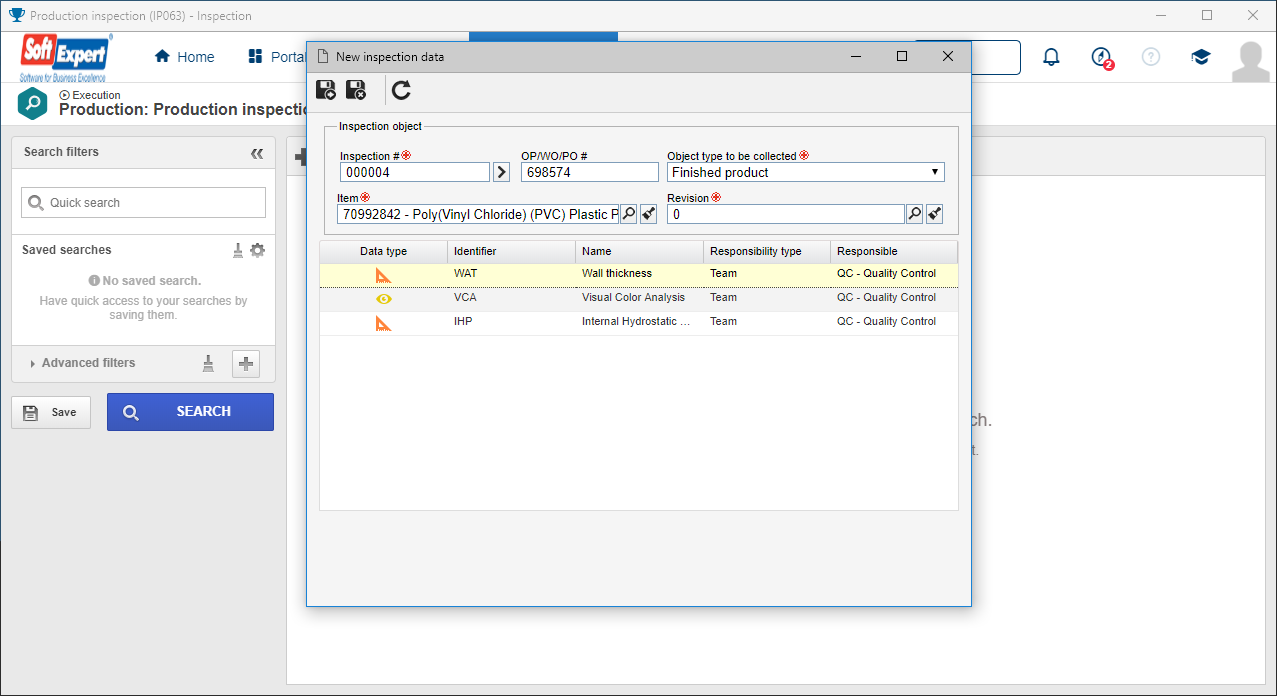Image resolution: width=1277 pixels, height=696 pixels.
Task: Click the save and exit icon
Action: [x=356, y=90]
